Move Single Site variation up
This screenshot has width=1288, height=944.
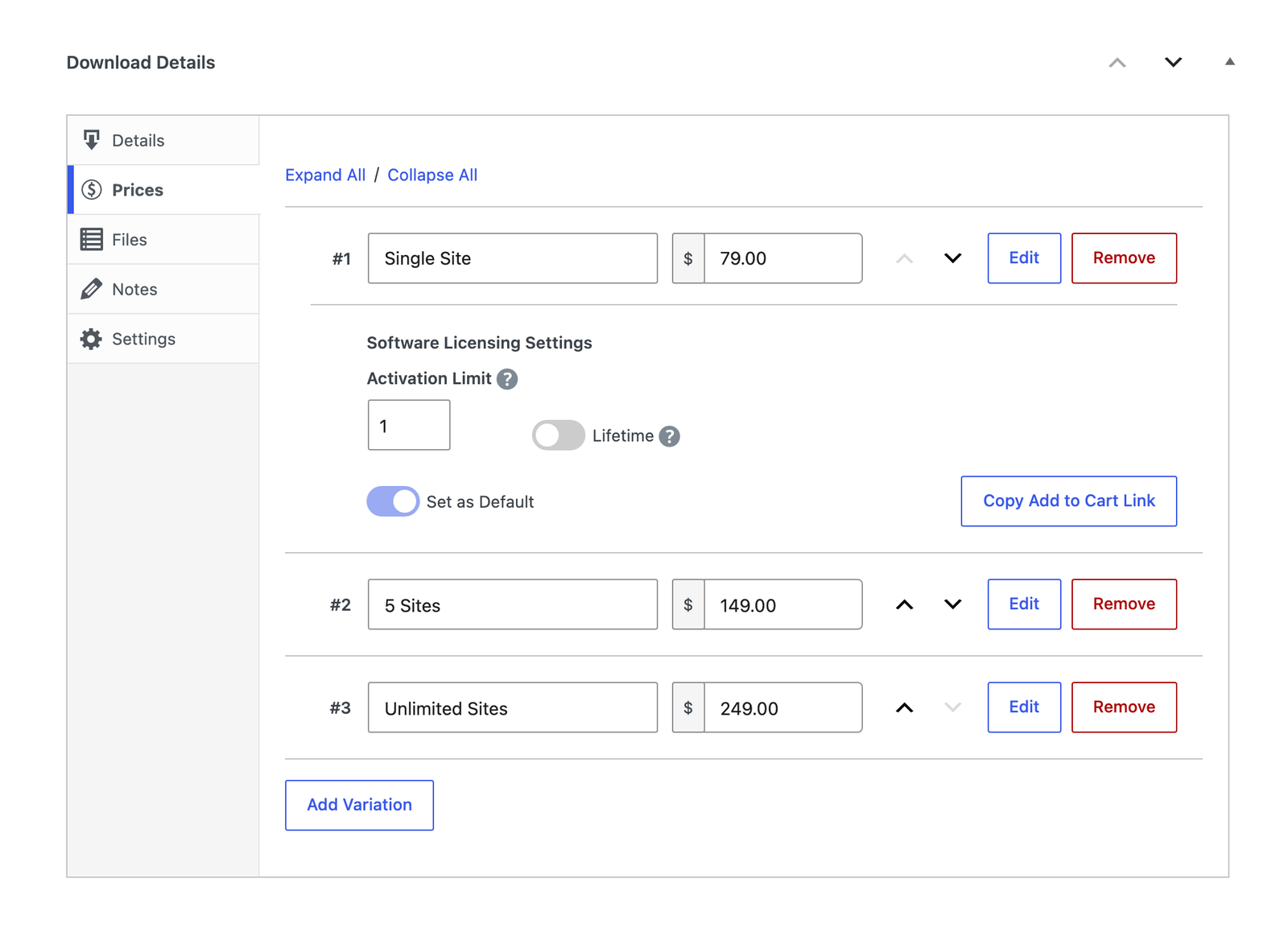905,258
